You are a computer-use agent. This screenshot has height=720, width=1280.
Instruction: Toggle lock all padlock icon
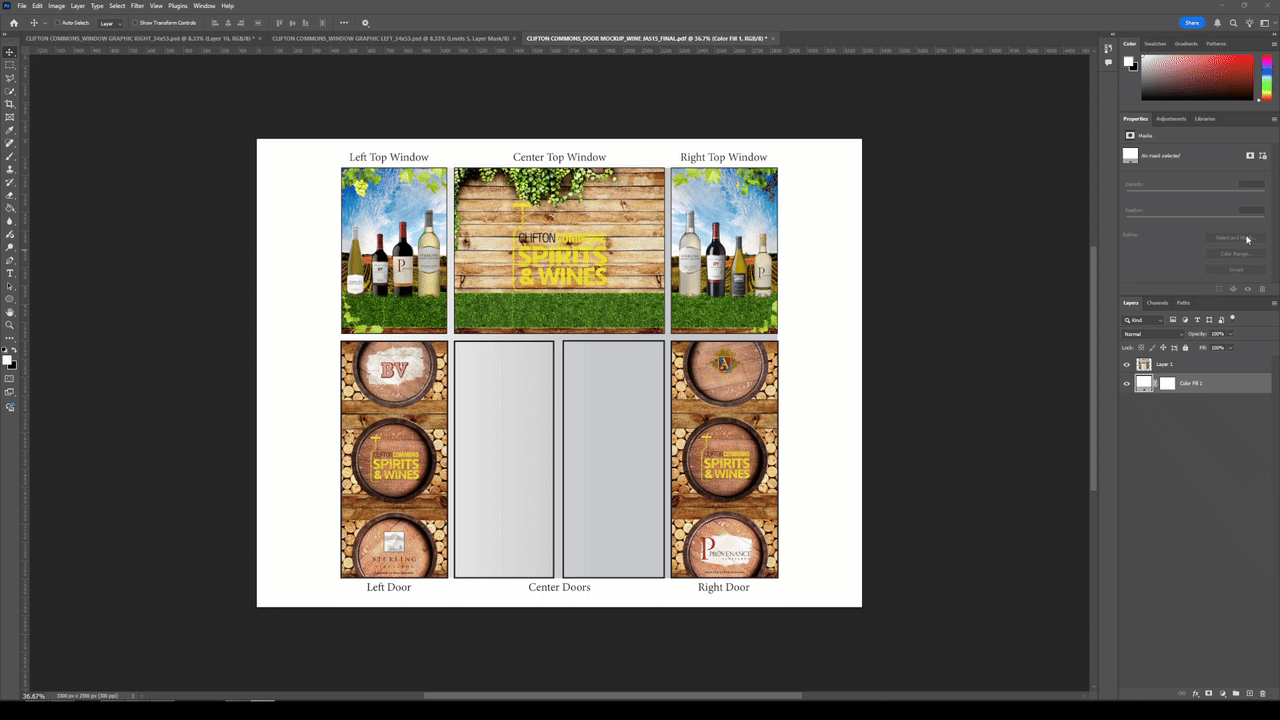pos(1186,348)
